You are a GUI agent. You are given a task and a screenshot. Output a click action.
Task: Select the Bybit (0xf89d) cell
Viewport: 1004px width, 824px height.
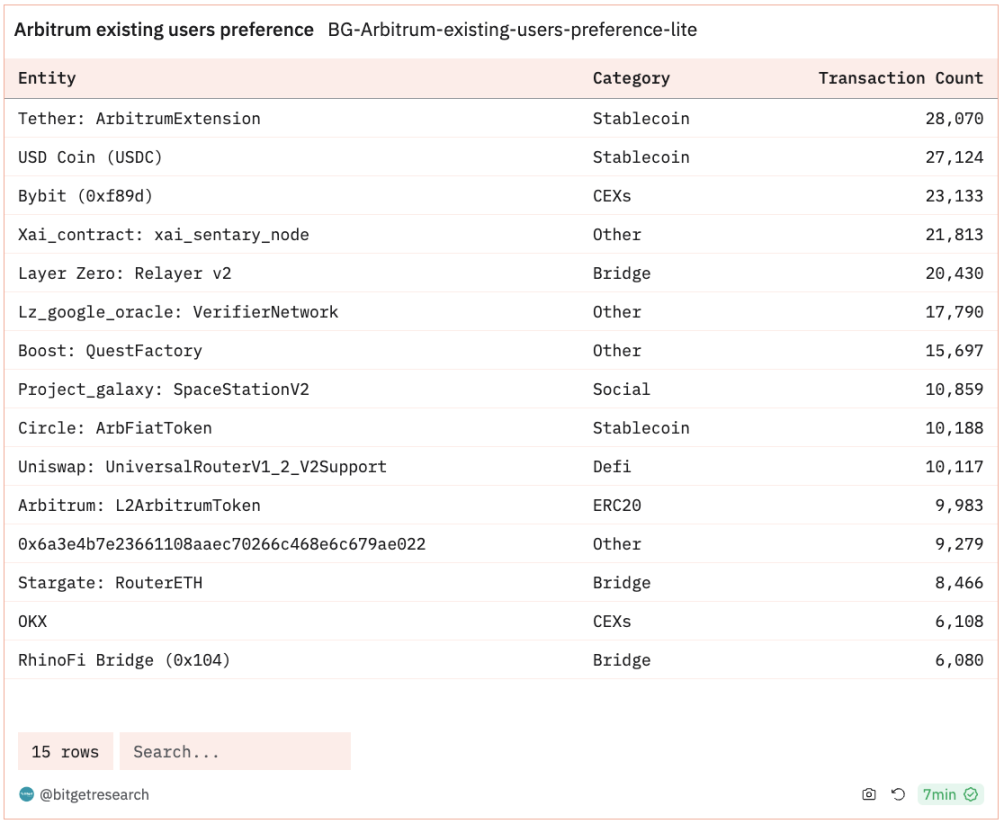(85, 196)
